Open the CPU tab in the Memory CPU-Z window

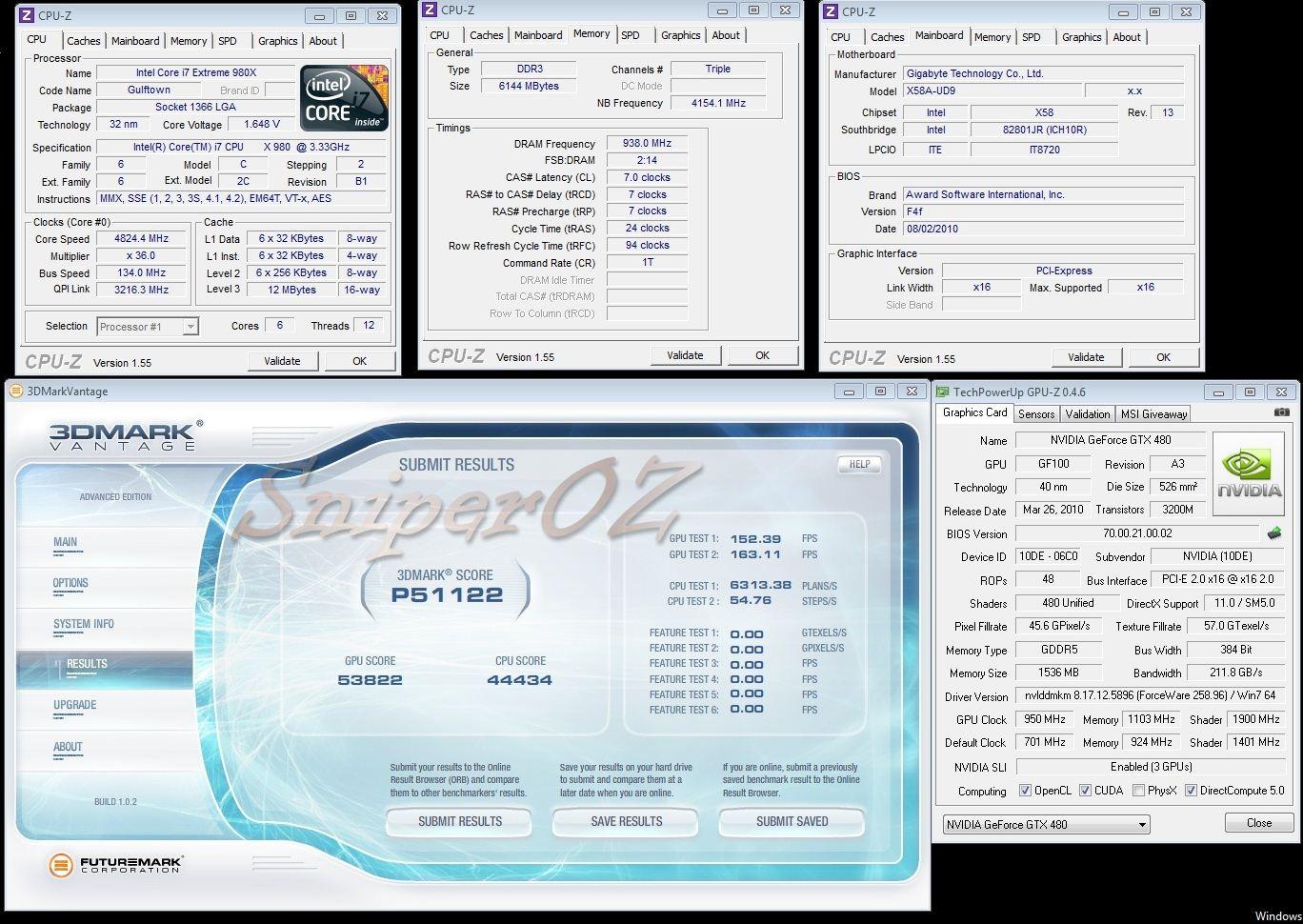pyautogui.click(x=440, y=35)
